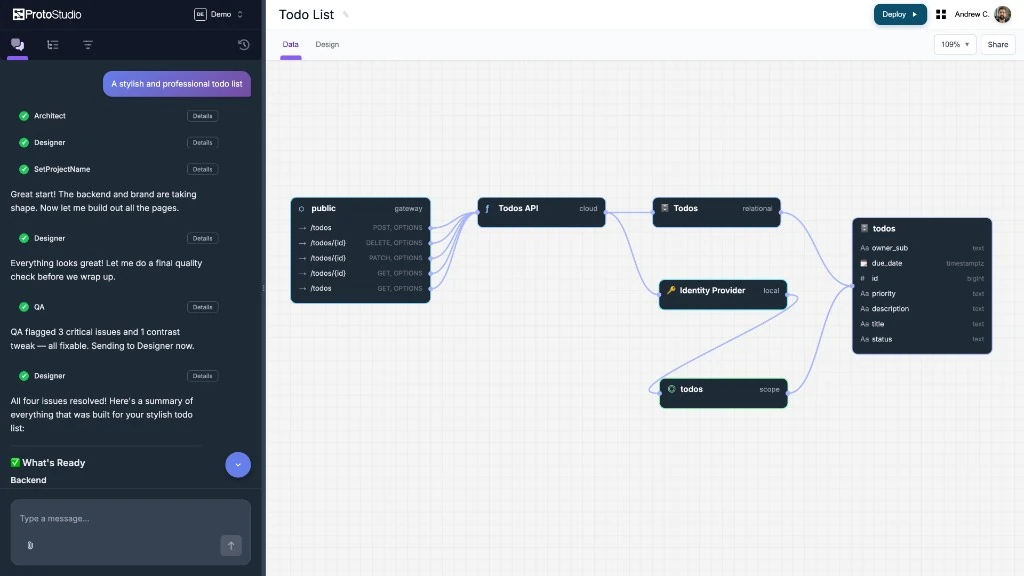Select the owner_sub column row
The image size is (1024, 576).
pyautogui.click(x=922, y=248)
